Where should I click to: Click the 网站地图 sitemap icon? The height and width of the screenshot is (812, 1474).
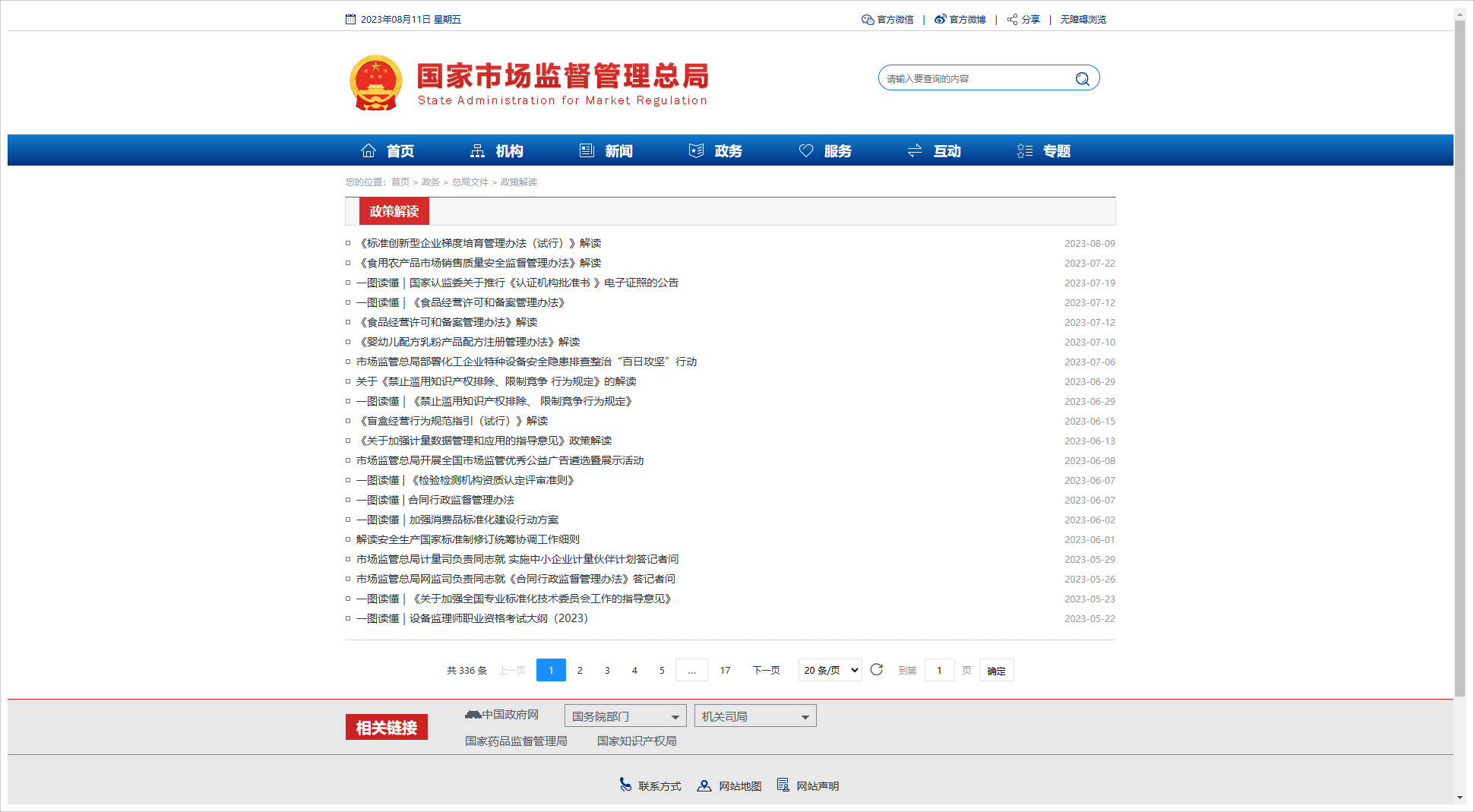[704, 785]
